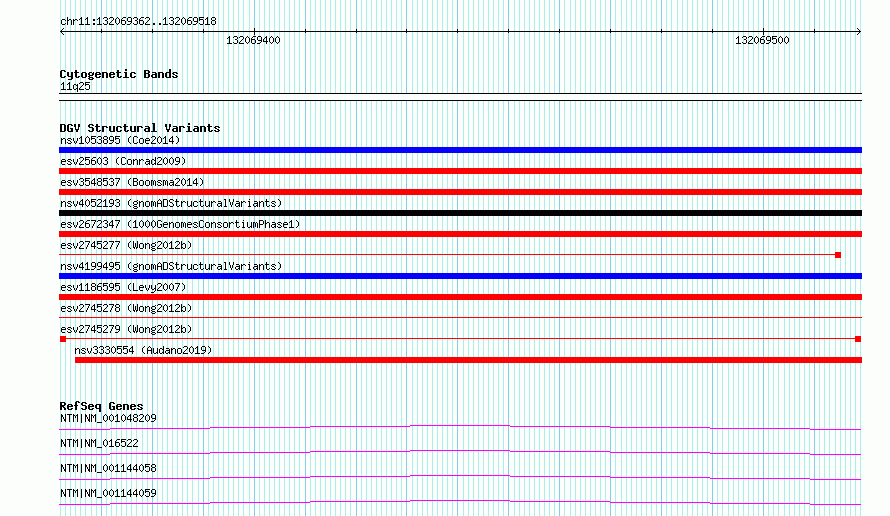This screenshot has width=890, height=516.
Task: Open nsv4199495 (gnomADStructuralVariants) label
Action: coord(171,266)
